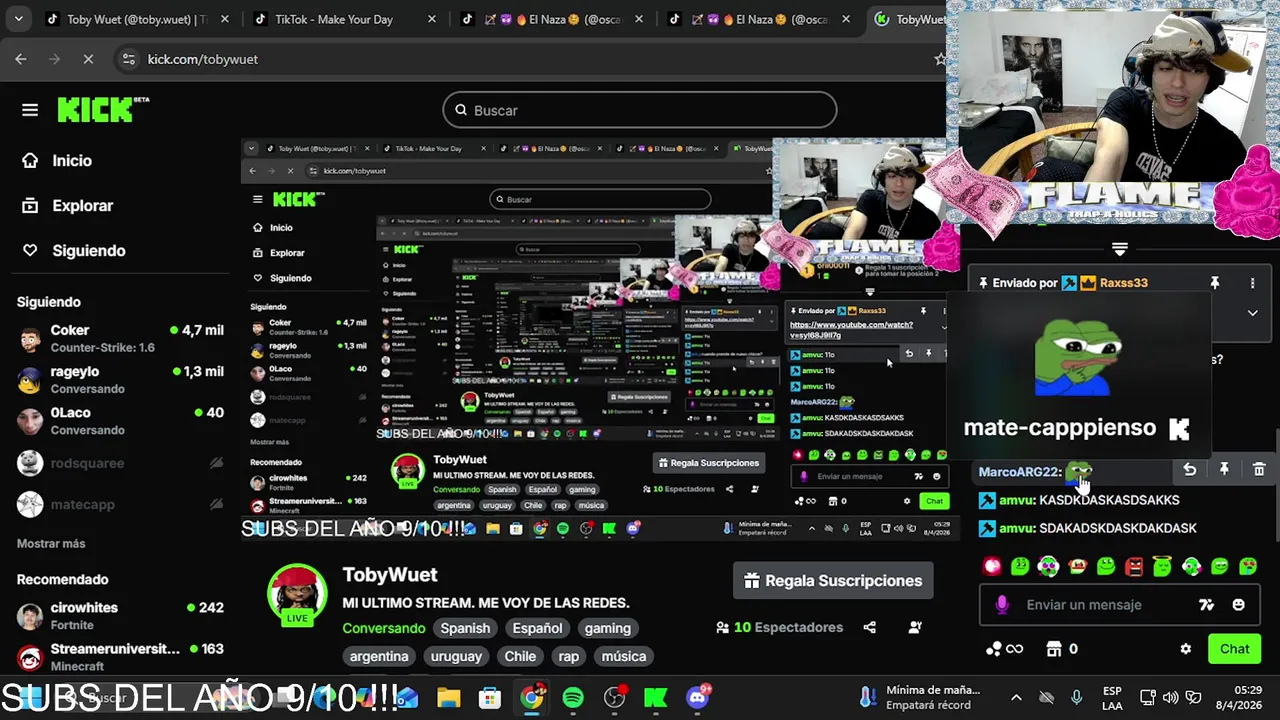Click the follow user icon beside share
This screenshot has height=720, width=1280.
pos(915,627)
